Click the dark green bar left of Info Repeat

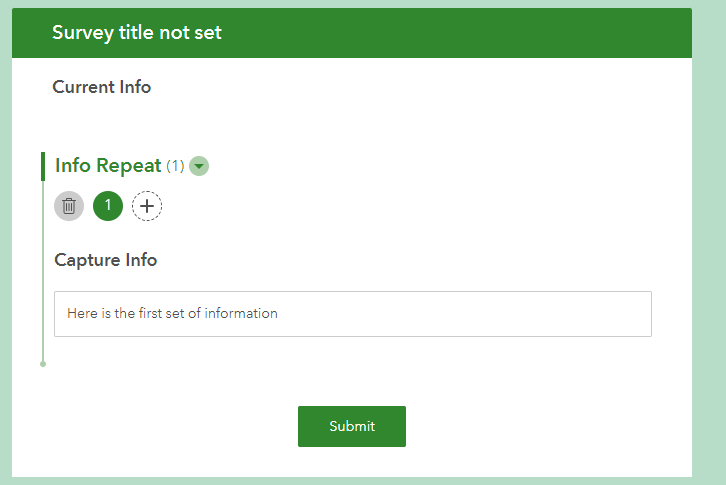pos(43,166)
